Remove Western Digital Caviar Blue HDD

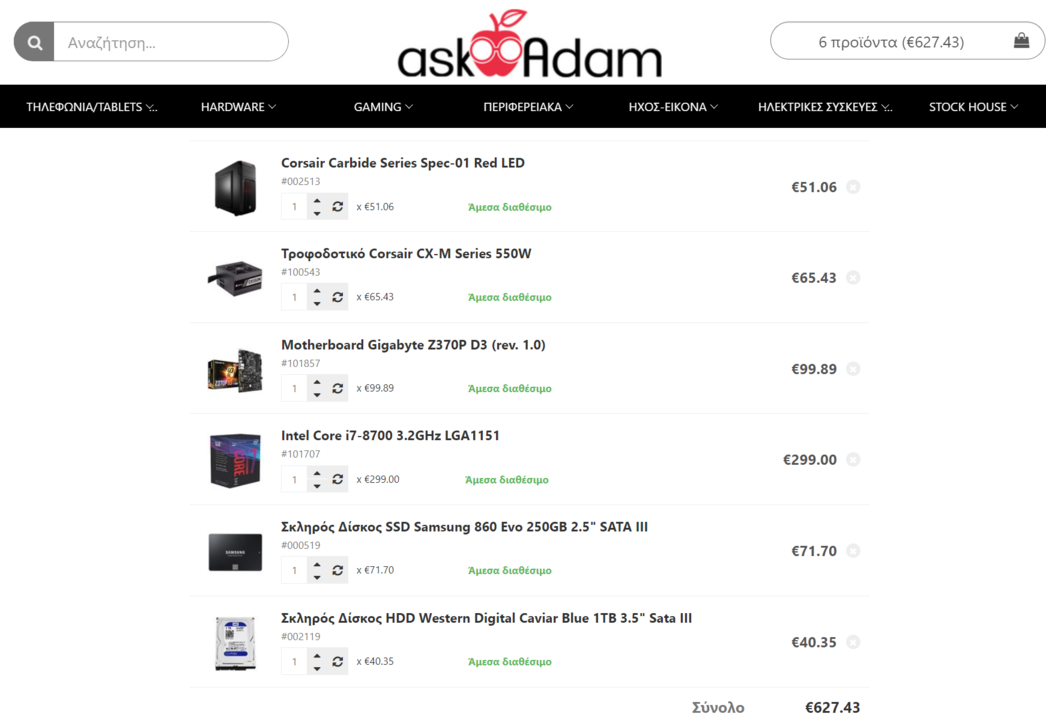[853, 642]
